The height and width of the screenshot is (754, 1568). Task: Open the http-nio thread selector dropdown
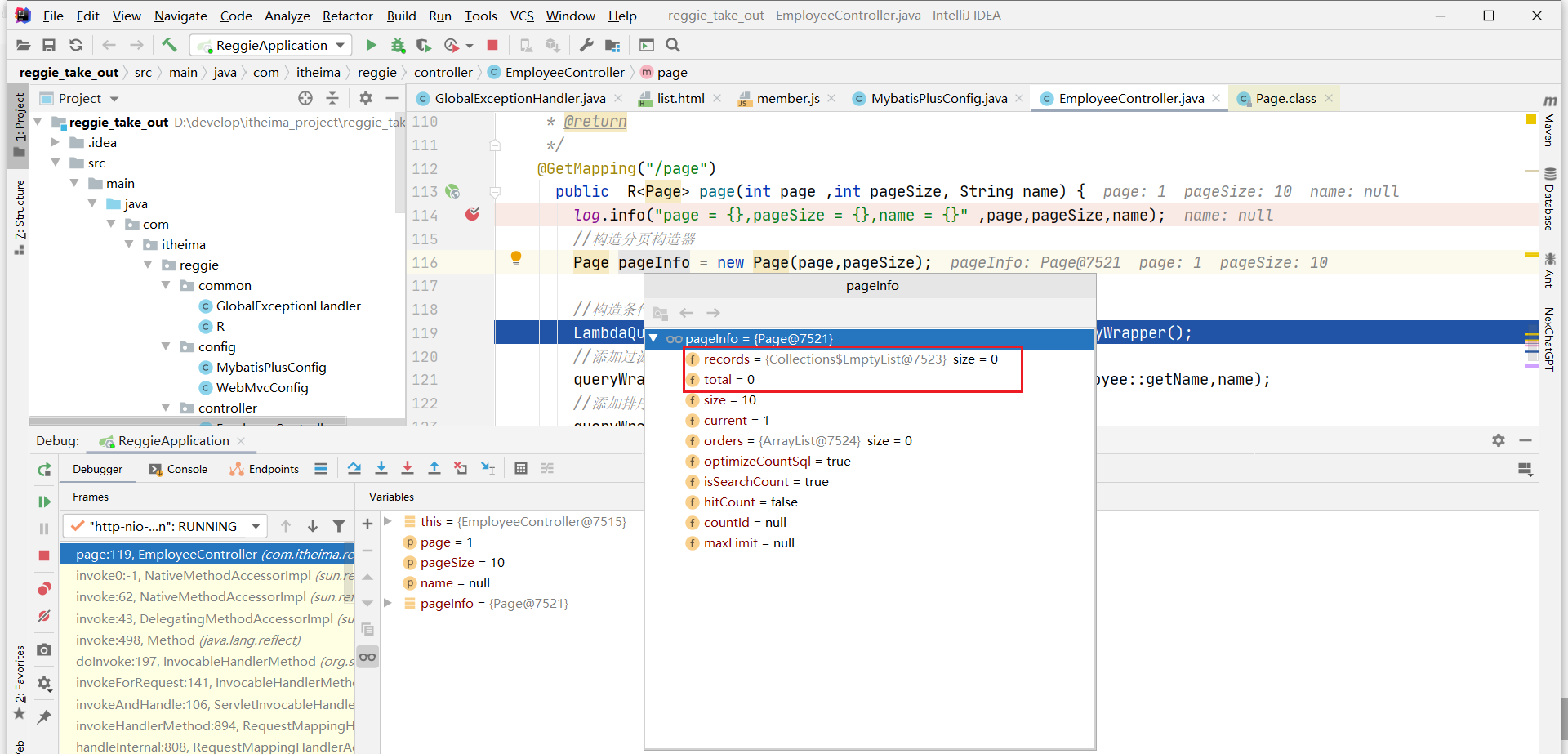click(256, 526)
